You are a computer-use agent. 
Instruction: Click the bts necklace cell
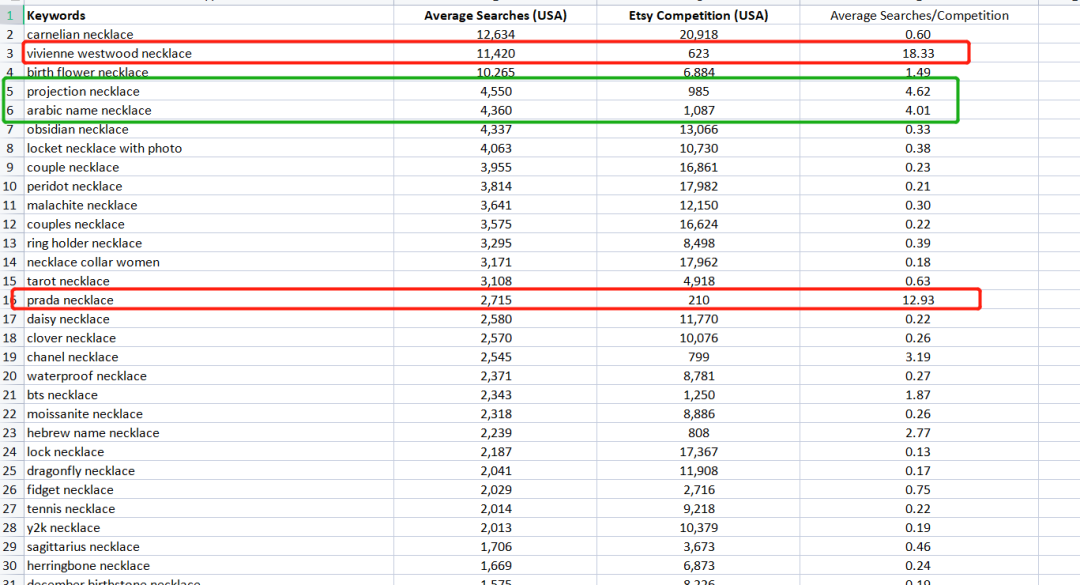point(209,395)
